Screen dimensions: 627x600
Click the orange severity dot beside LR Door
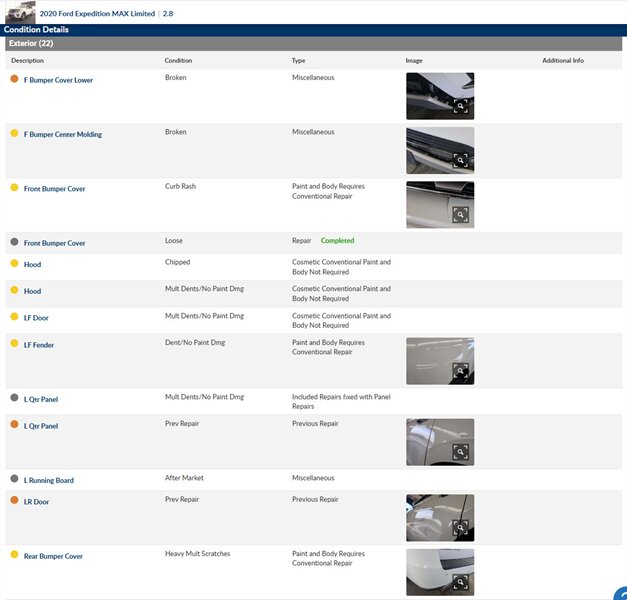(x=14, y=501)
